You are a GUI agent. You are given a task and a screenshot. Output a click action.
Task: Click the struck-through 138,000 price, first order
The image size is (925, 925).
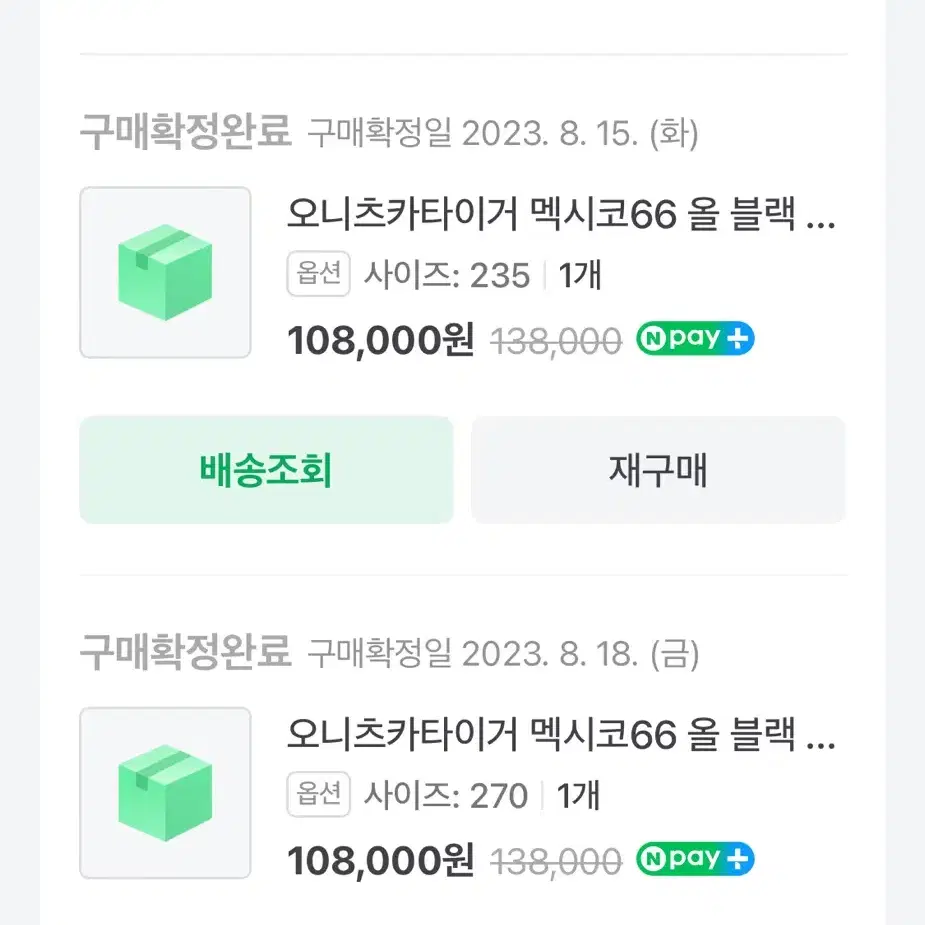556,342
